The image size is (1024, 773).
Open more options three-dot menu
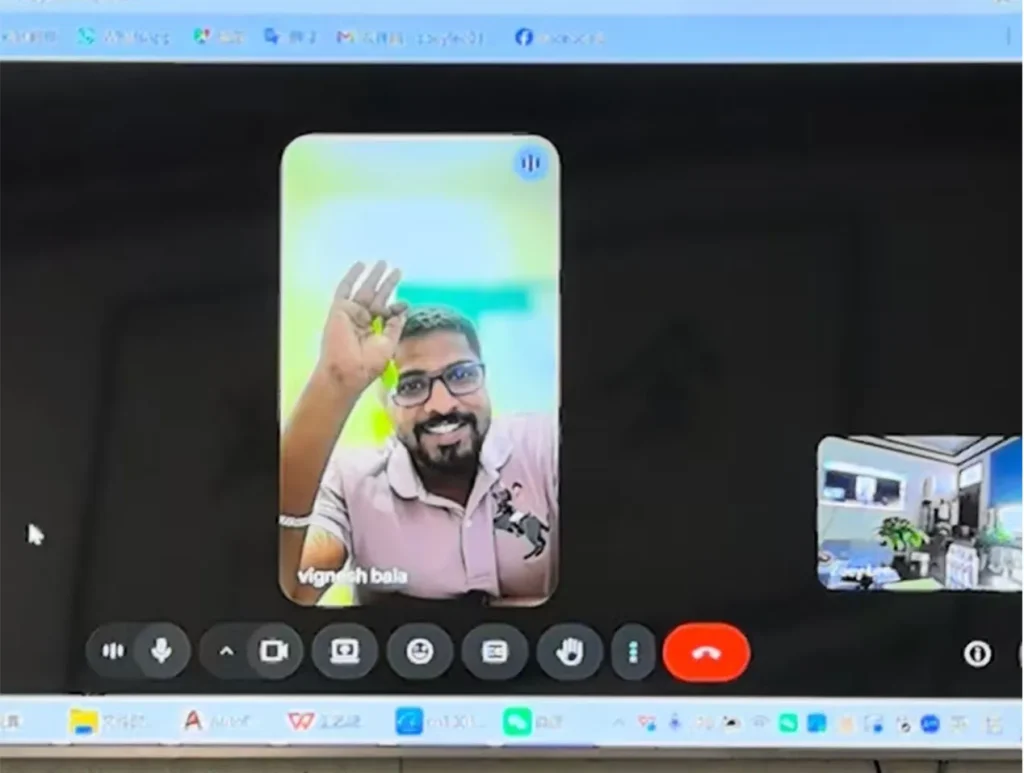point(632,652)
